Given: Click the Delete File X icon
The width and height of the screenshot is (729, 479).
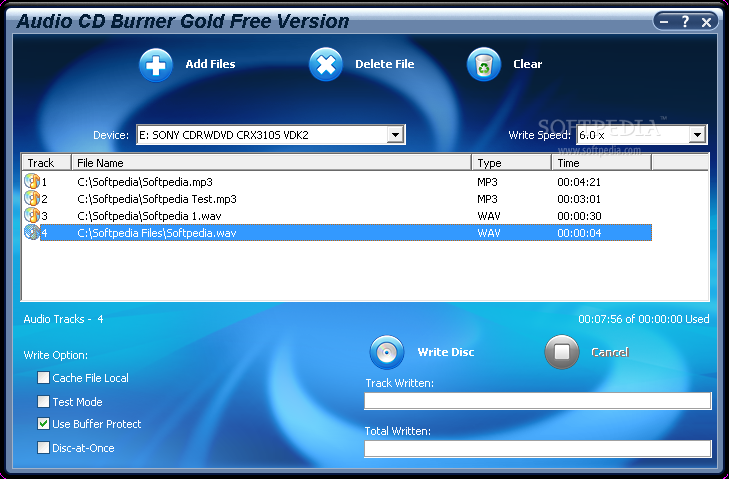Looking at the screenshot, I should click(x=325, y=64).
